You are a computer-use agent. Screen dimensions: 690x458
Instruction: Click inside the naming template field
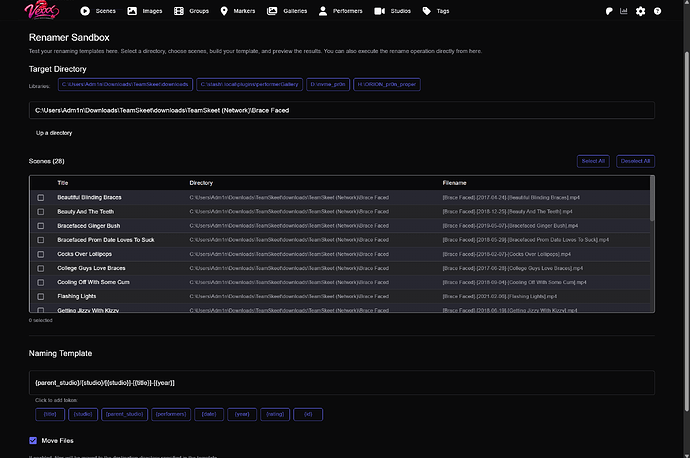tap(340, 382)
